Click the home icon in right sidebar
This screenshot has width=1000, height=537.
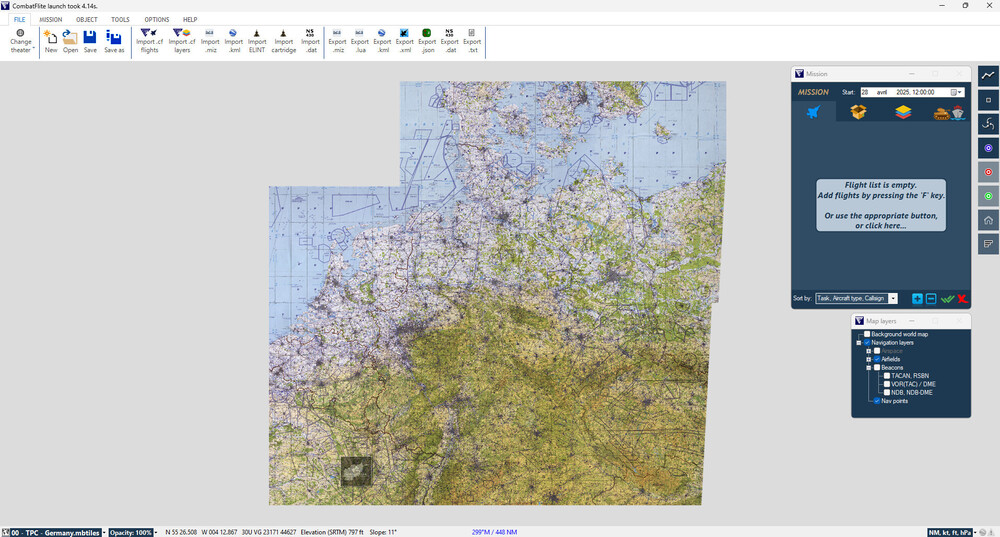[988, 220]
